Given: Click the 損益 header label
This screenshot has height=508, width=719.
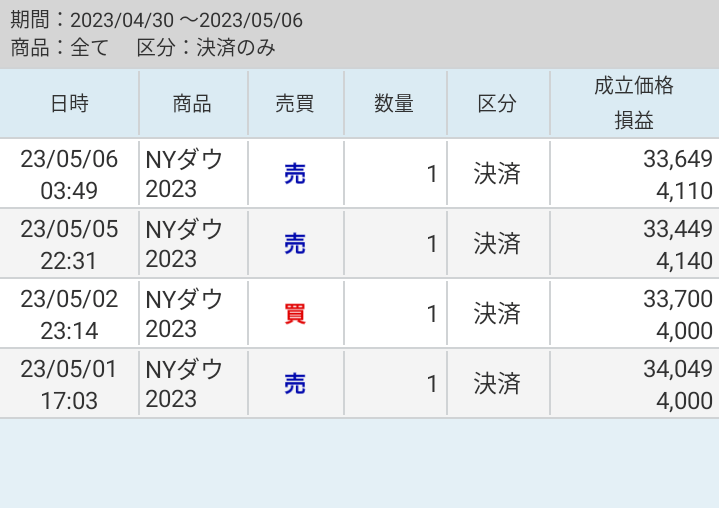Looking at the screenshot, I should (634, 121).
